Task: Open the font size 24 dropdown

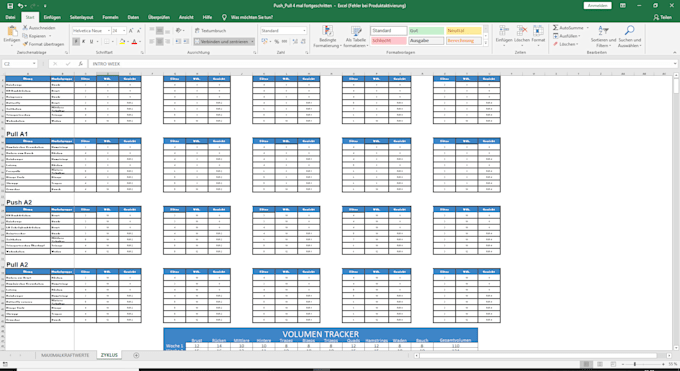Action: pyautogui.click(x=124, y=31)
